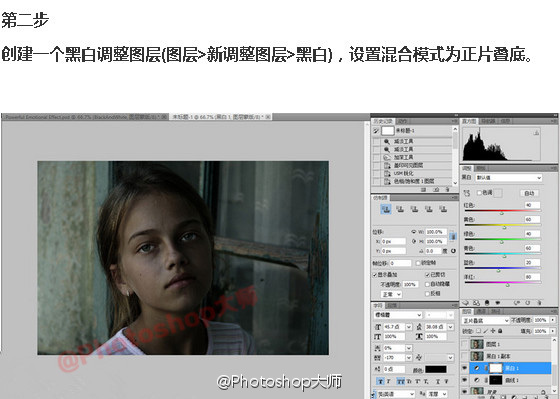This screenshot has height=399, width=560.
Task: Toggle All Caps in Character panel
Action: (x=401, y=382)
